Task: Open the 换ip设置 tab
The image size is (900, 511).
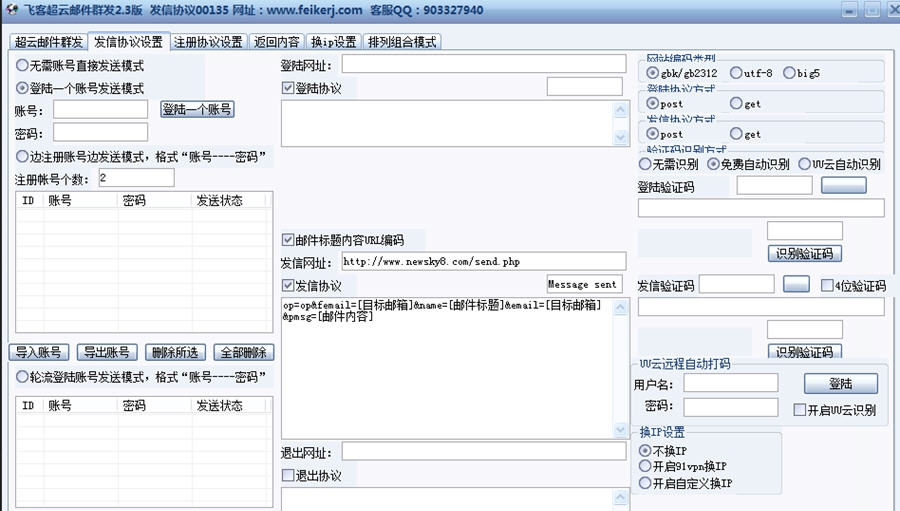Action: coord(333,42)
